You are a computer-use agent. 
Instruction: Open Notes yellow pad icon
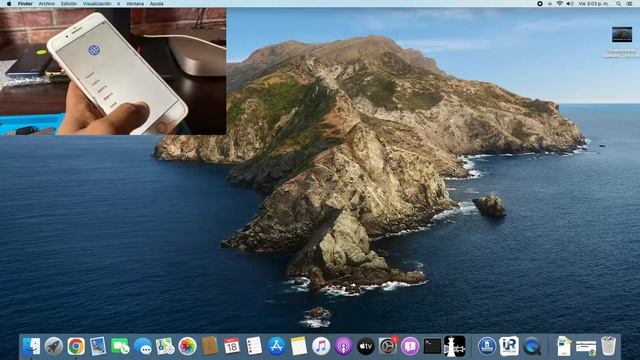[x=299, y=346]
